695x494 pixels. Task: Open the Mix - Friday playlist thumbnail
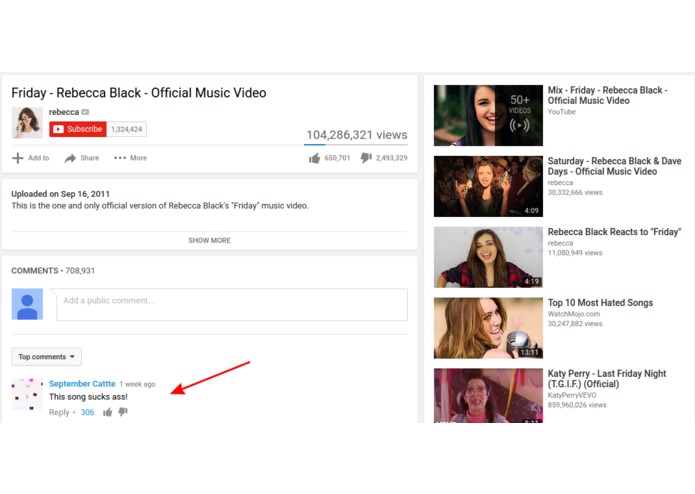(488, 115)
